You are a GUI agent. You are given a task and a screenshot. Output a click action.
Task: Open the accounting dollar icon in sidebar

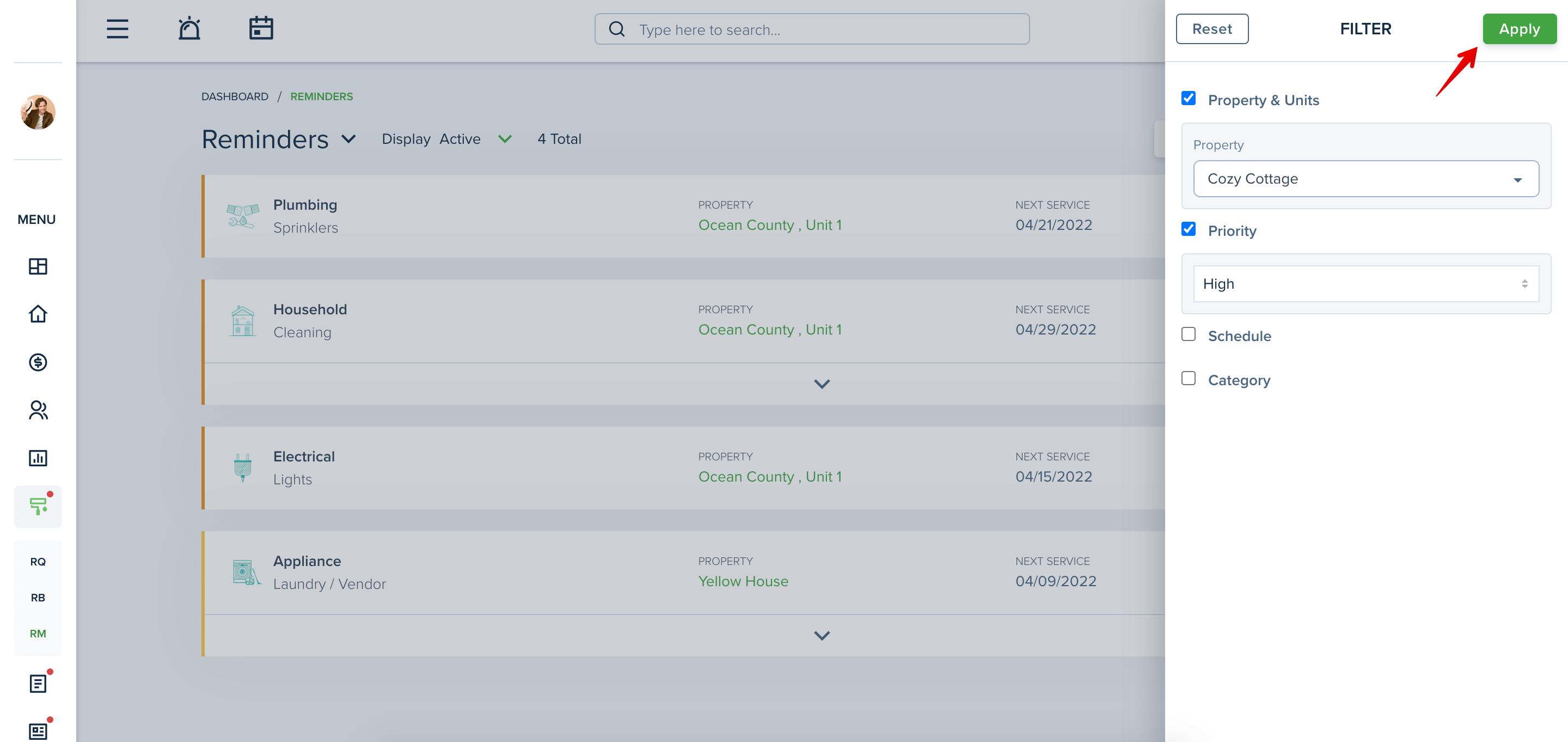coord(38,362)
